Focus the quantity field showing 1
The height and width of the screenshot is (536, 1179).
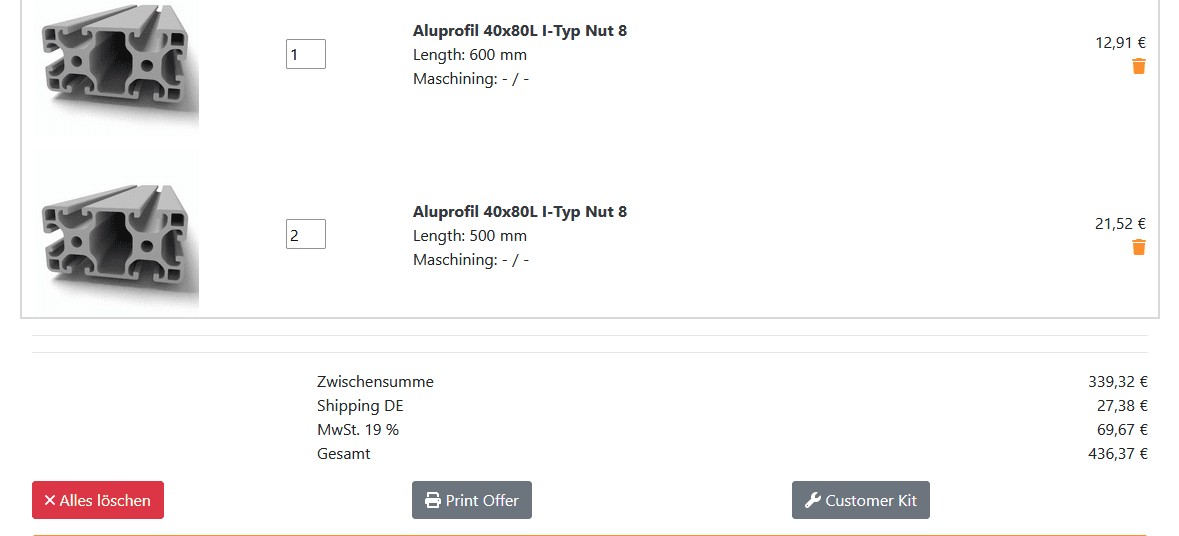tap(305, 54)
